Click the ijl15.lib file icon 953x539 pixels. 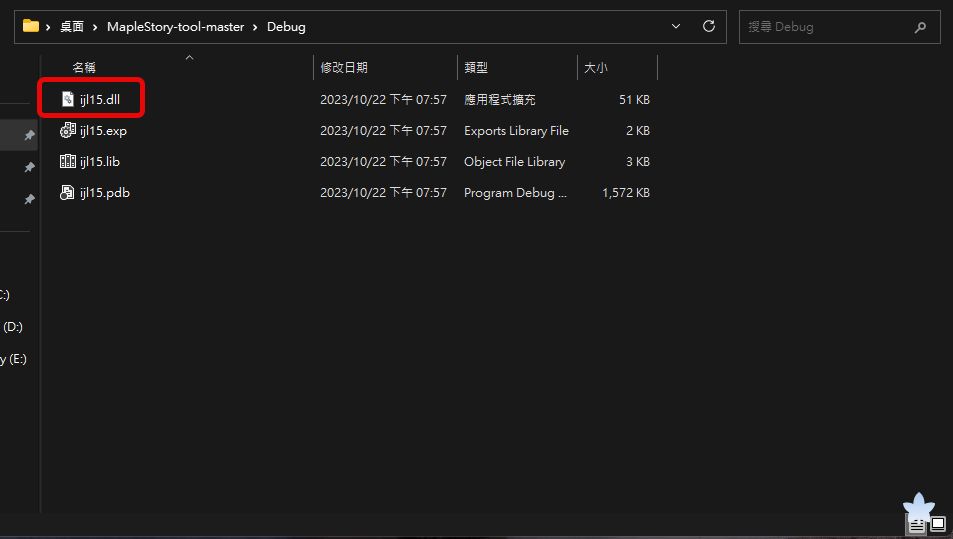click(x=68, y=161)
